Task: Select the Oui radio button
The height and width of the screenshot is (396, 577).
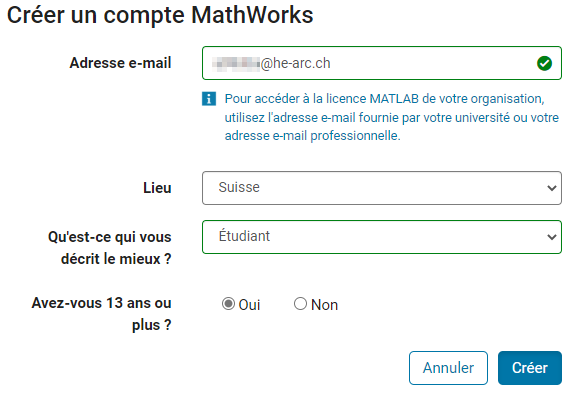Action: tap(228, 304)
